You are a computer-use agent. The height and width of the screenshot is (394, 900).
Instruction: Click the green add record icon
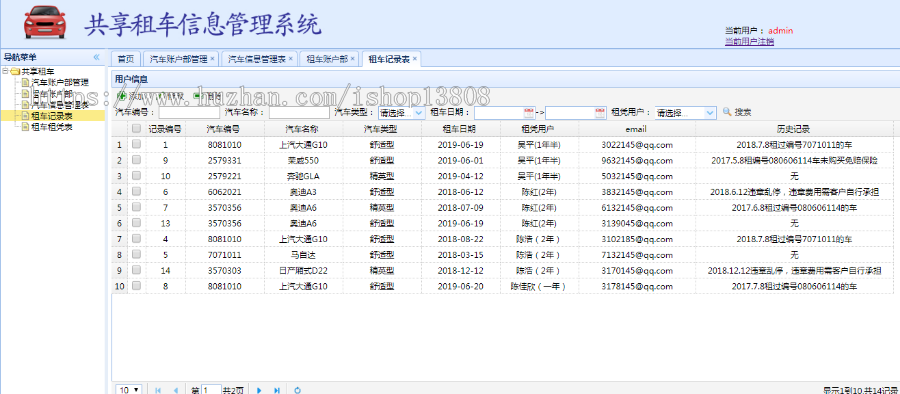[122, 96]
